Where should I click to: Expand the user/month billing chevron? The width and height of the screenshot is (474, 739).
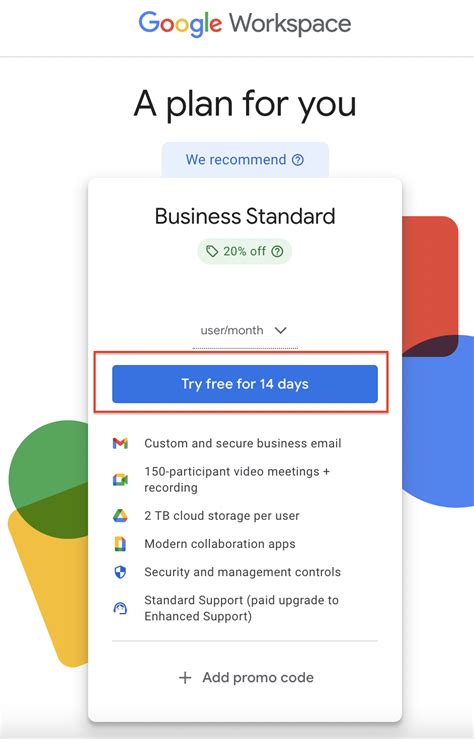[280, 330]
